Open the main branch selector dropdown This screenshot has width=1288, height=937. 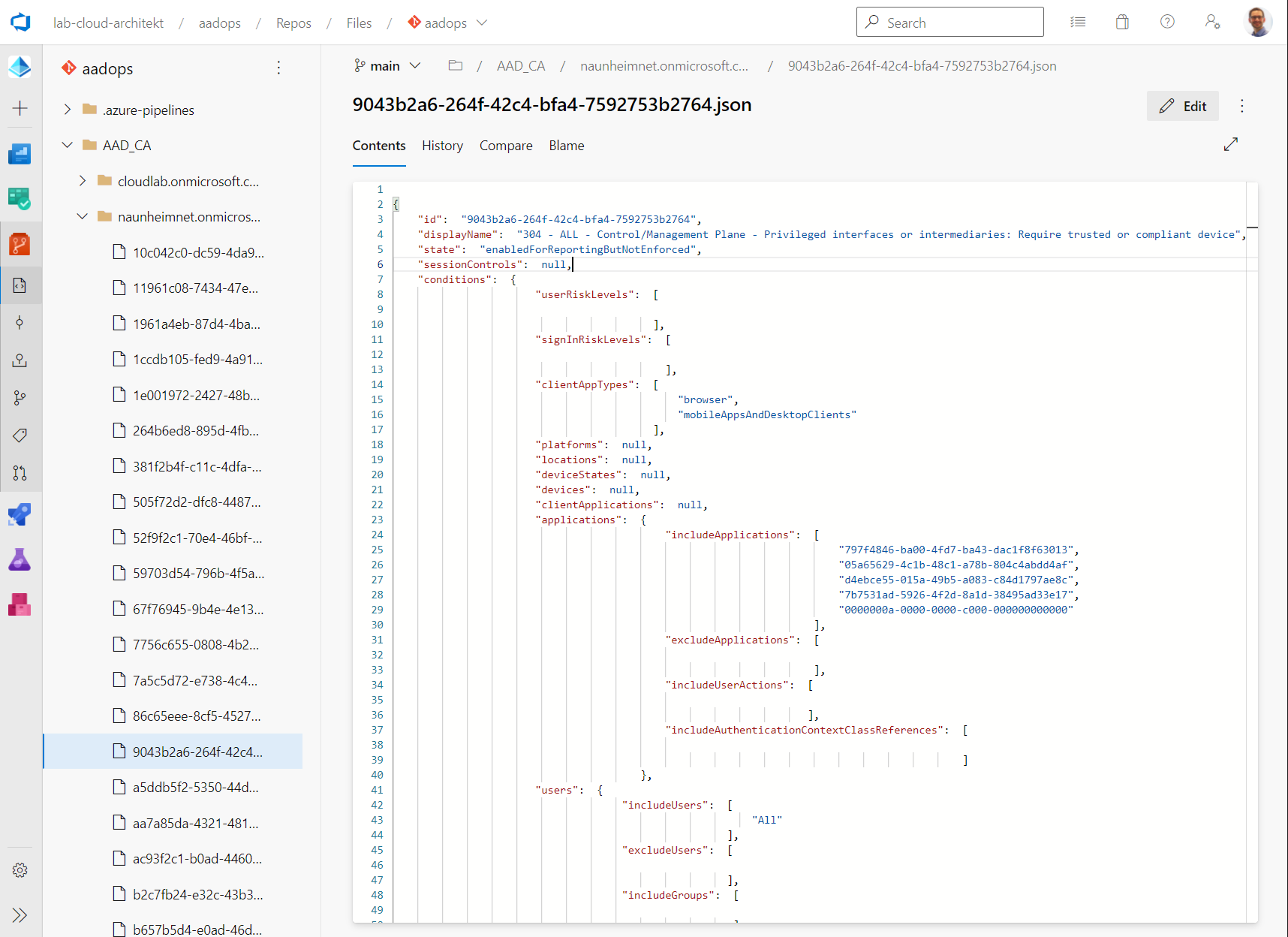coord(387,66)
